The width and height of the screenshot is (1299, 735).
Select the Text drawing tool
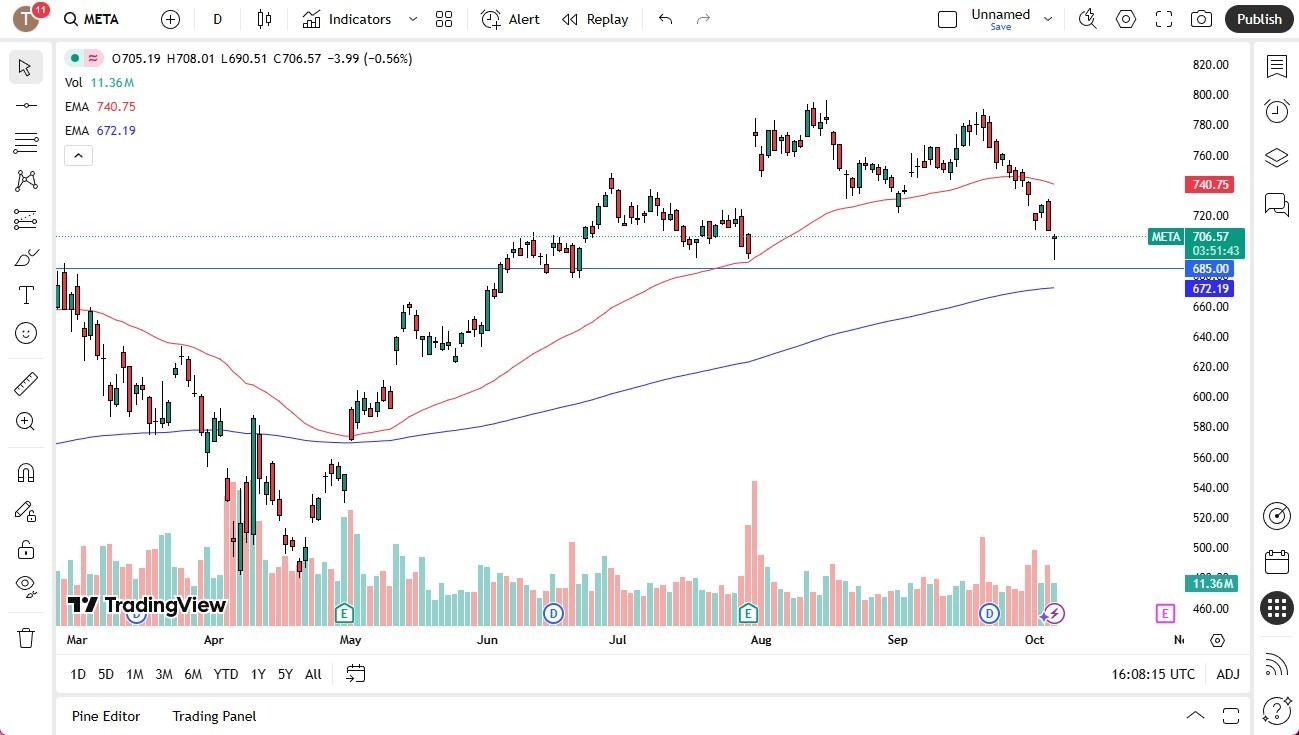click(26, 294)
